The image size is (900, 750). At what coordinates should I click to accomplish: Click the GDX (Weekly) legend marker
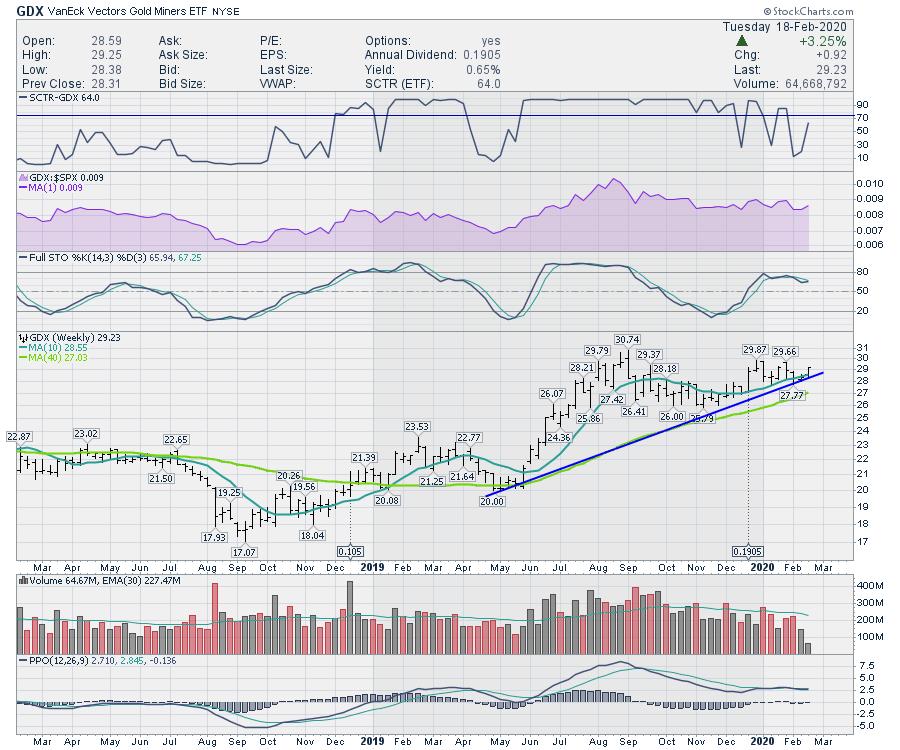point(23,339)
